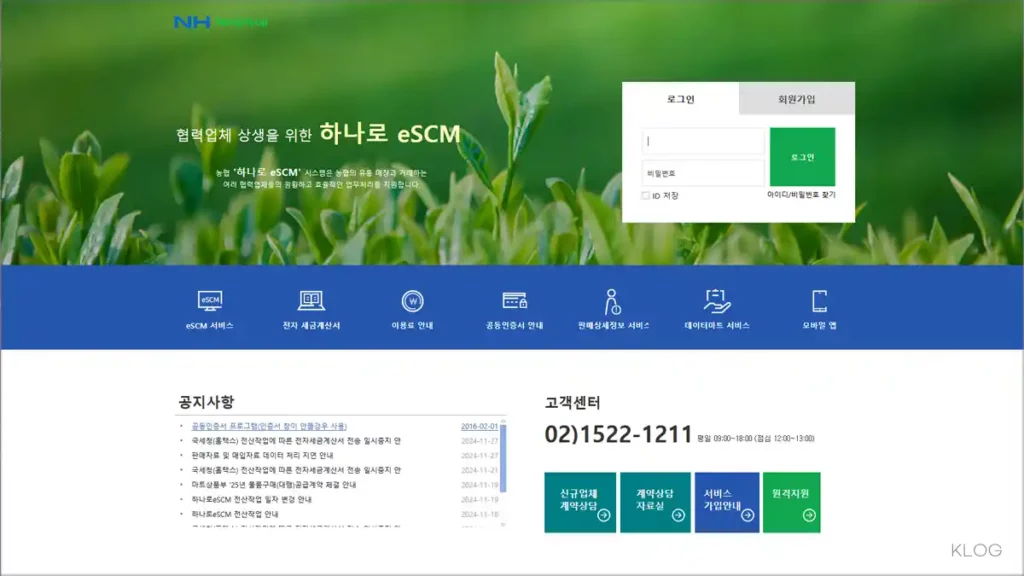Screen dimensions: 1024x576
Task: Click the 원격지원 label text
Action: pos(790,494)
